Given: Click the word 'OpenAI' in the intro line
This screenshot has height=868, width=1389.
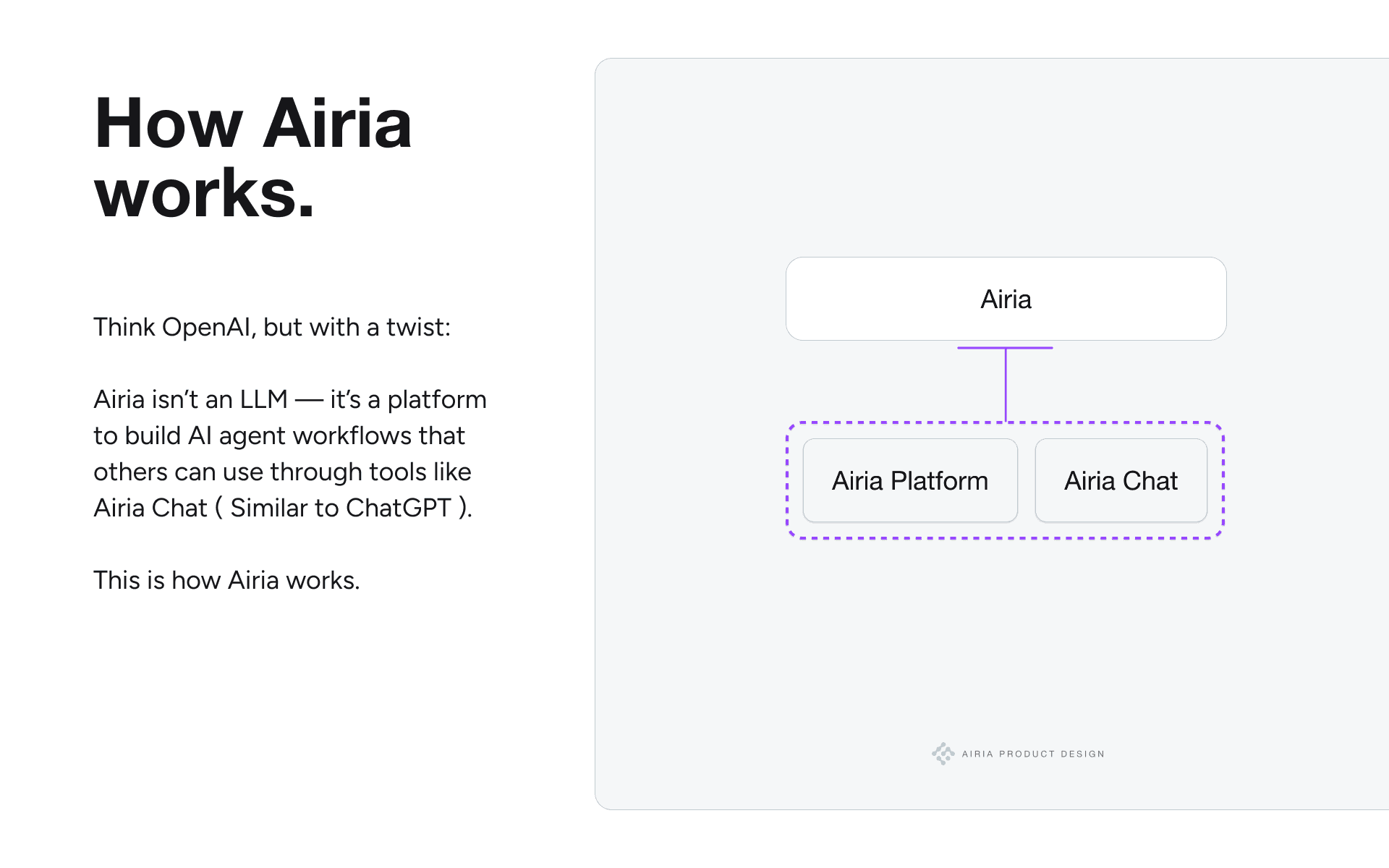Looking at the screenshot, I should coord(206,327).
